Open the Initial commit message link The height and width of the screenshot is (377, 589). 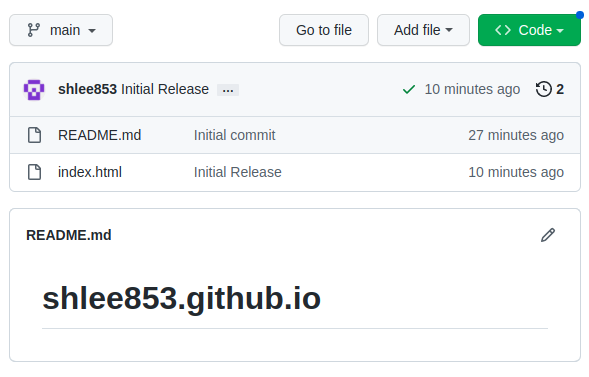pos(234,135)
